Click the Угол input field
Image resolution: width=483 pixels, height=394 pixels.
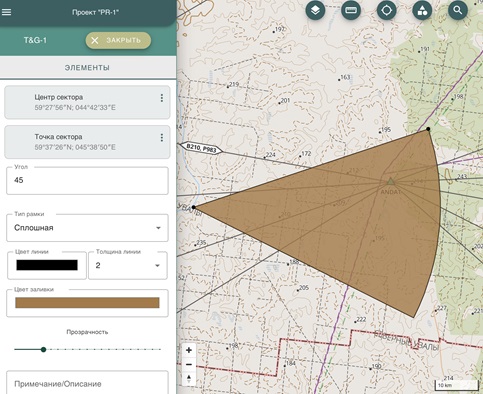[x=87, y=180]
